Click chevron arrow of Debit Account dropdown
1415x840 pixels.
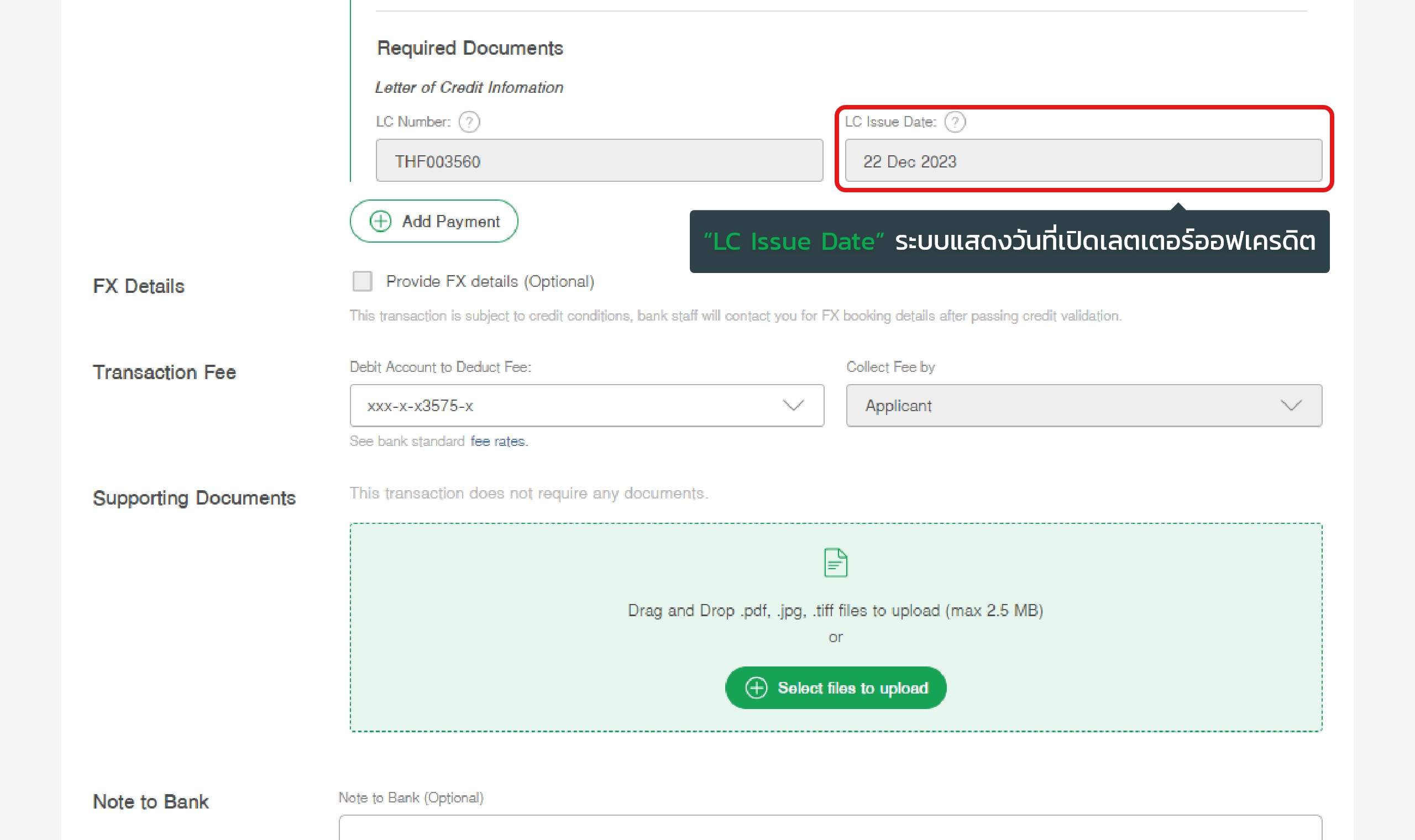793,405
